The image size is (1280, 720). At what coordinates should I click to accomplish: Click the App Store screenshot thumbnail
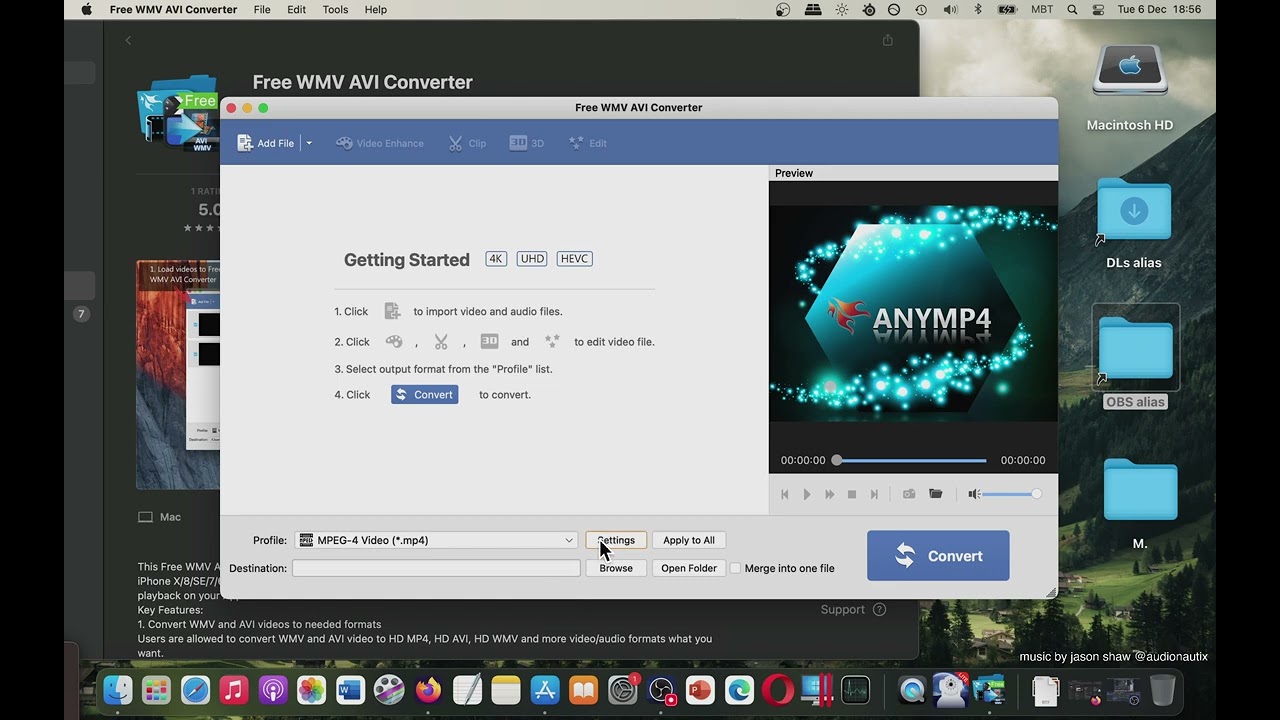(x=178, y=375)
